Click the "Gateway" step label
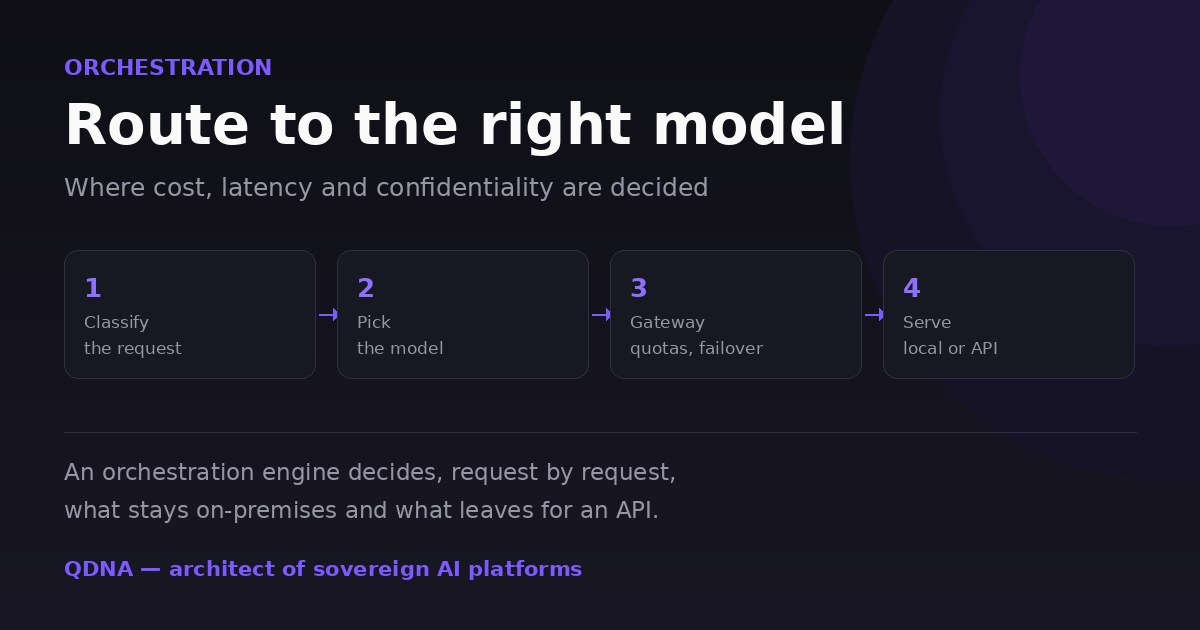Viewport: 1200px width, 630px height. click(667, 323)
